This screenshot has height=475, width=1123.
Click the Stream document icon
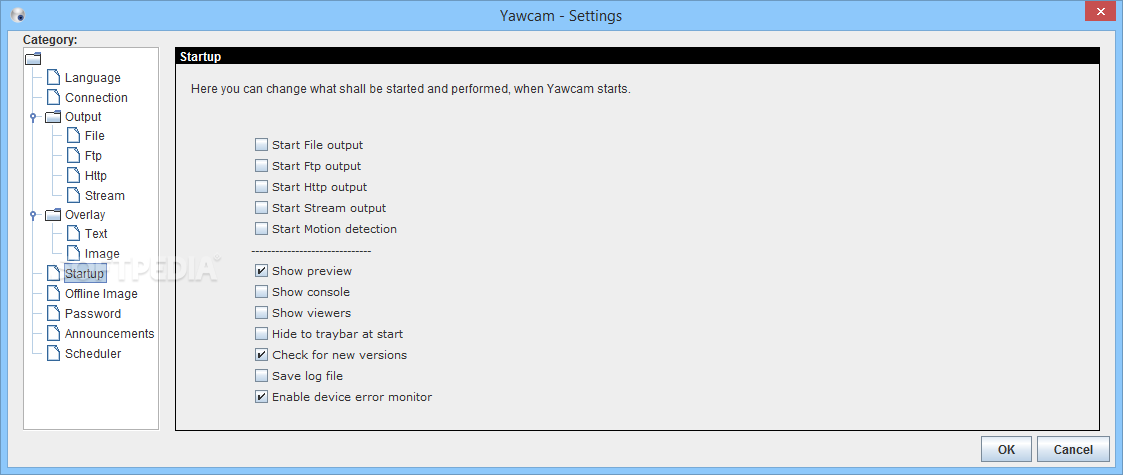click(73, 195)
